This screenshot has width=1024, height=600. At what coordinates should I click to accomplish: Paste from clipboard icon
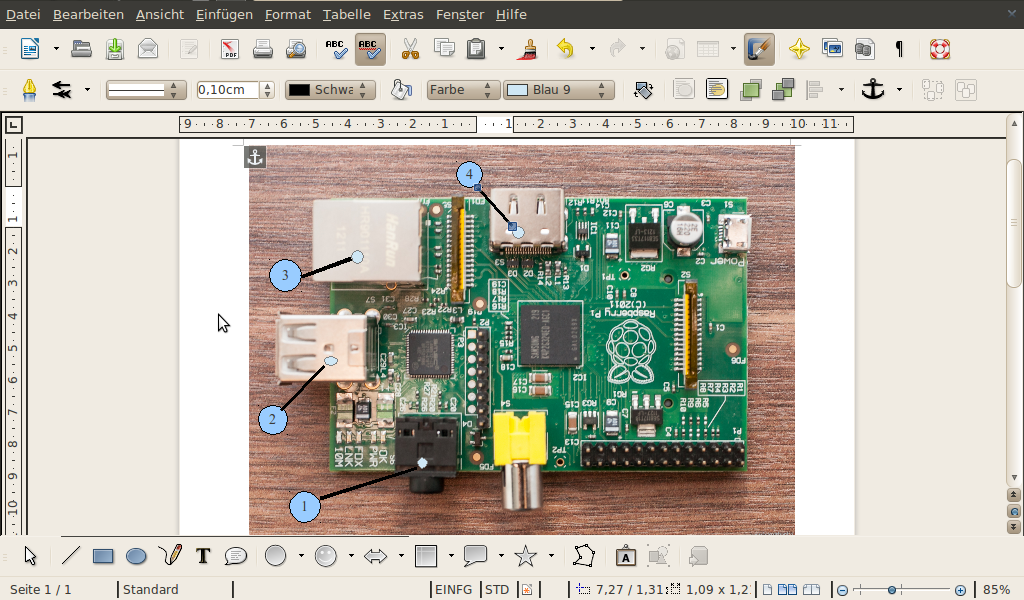[476, 49]
